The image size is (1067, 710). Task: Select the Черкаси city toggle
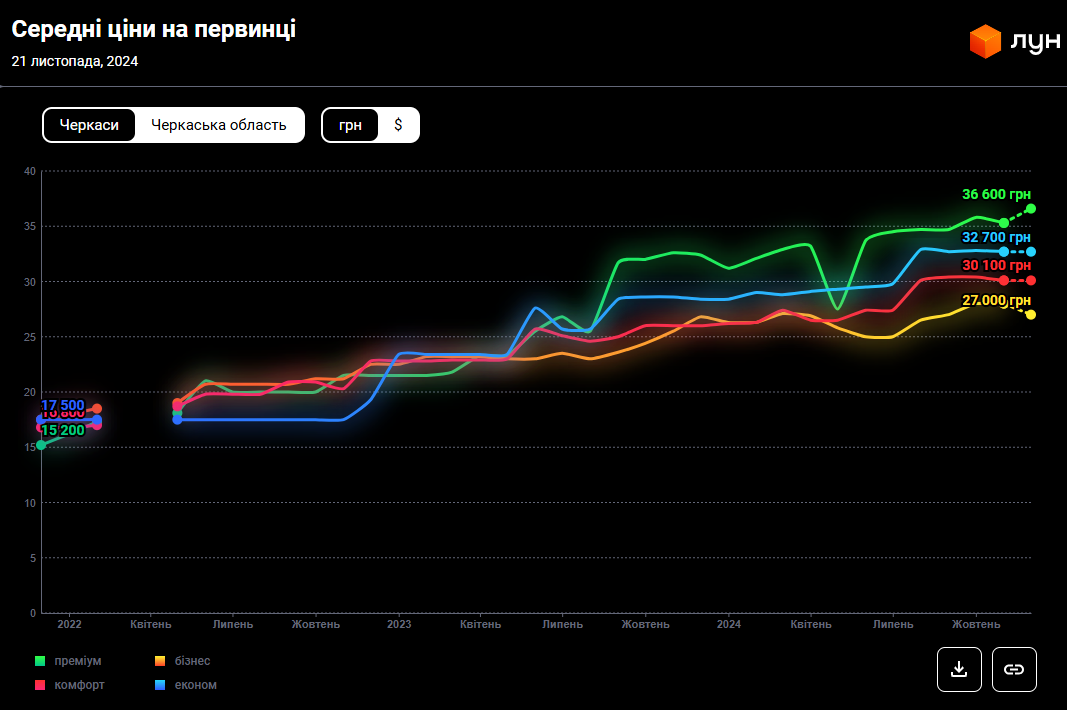(x=89, y=125)
